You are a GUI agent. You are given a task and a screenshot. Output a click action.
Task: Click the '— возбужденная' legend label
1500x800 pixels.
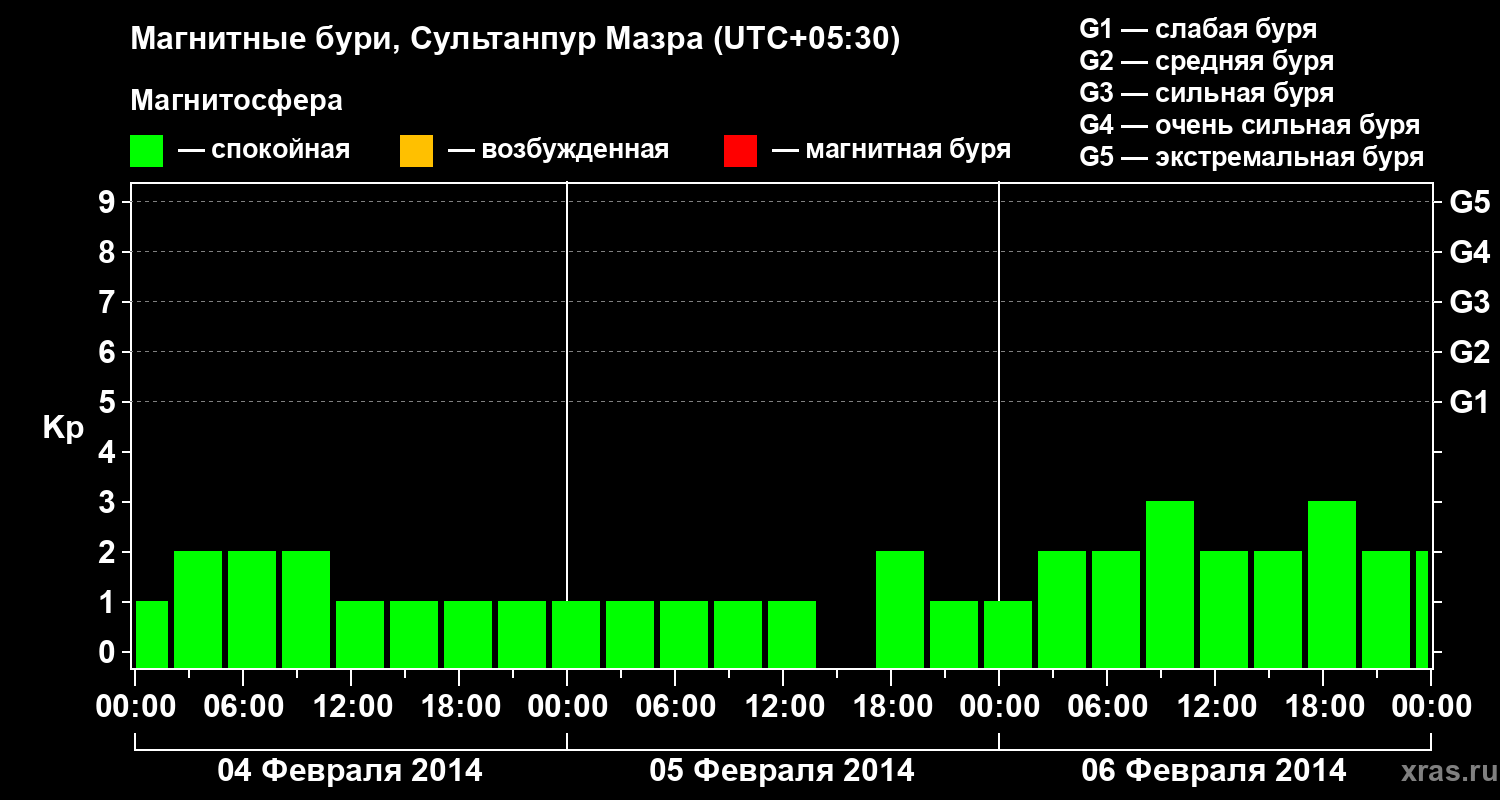(x=558, y=151)
